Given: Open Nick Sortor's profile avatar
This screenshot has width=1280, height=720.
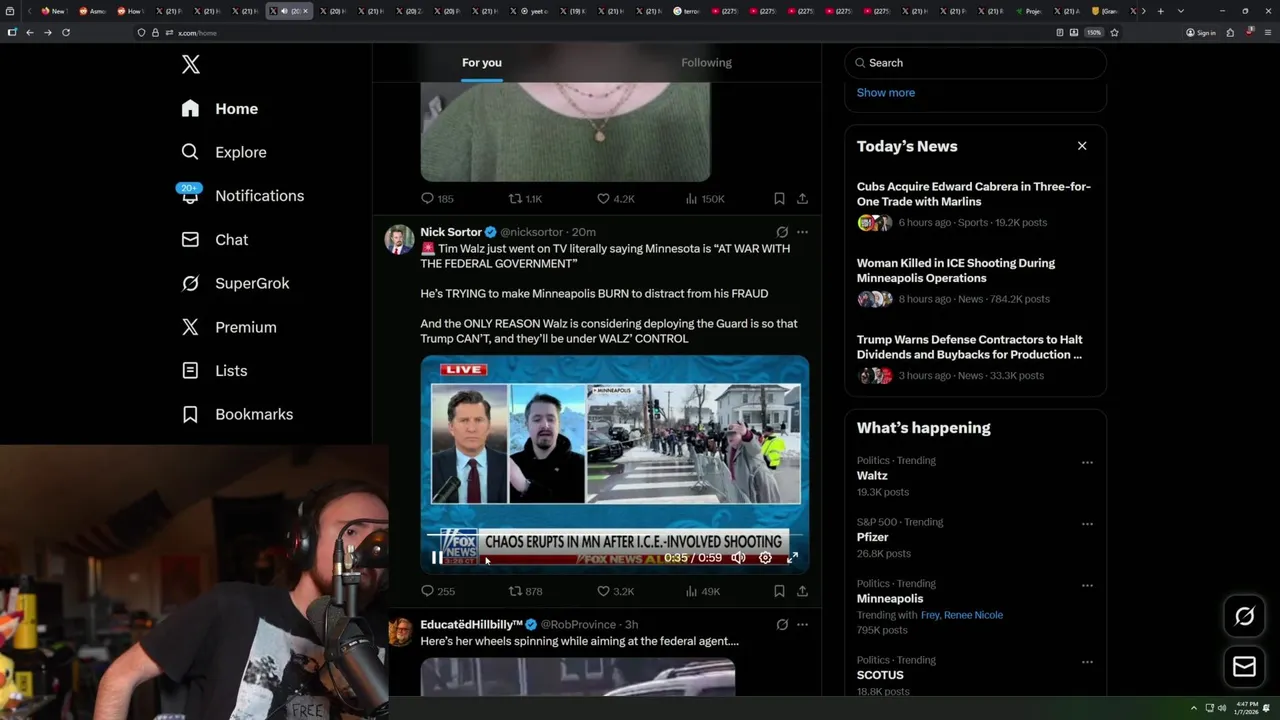Looking at the screenshot, I should [400, 240].
